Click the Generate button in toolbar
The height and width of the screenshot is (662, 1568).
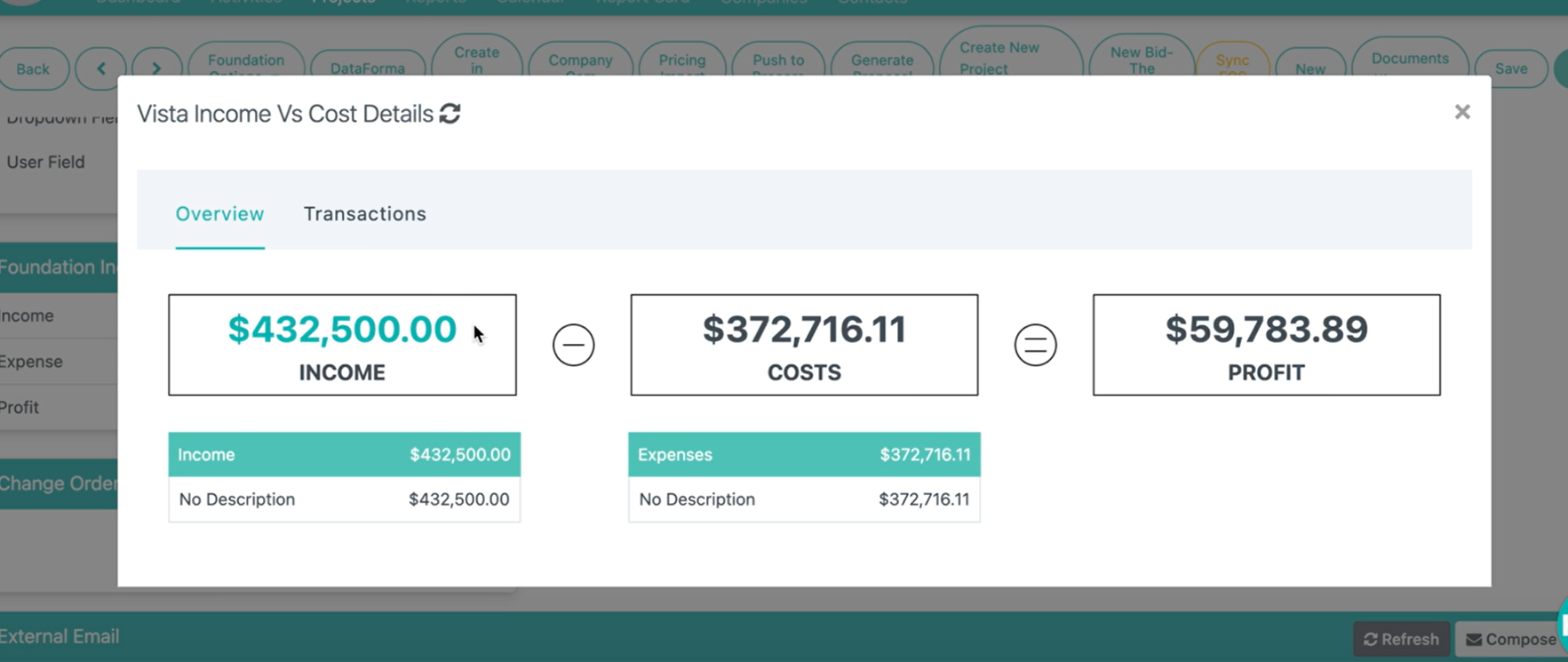[882, 60]
